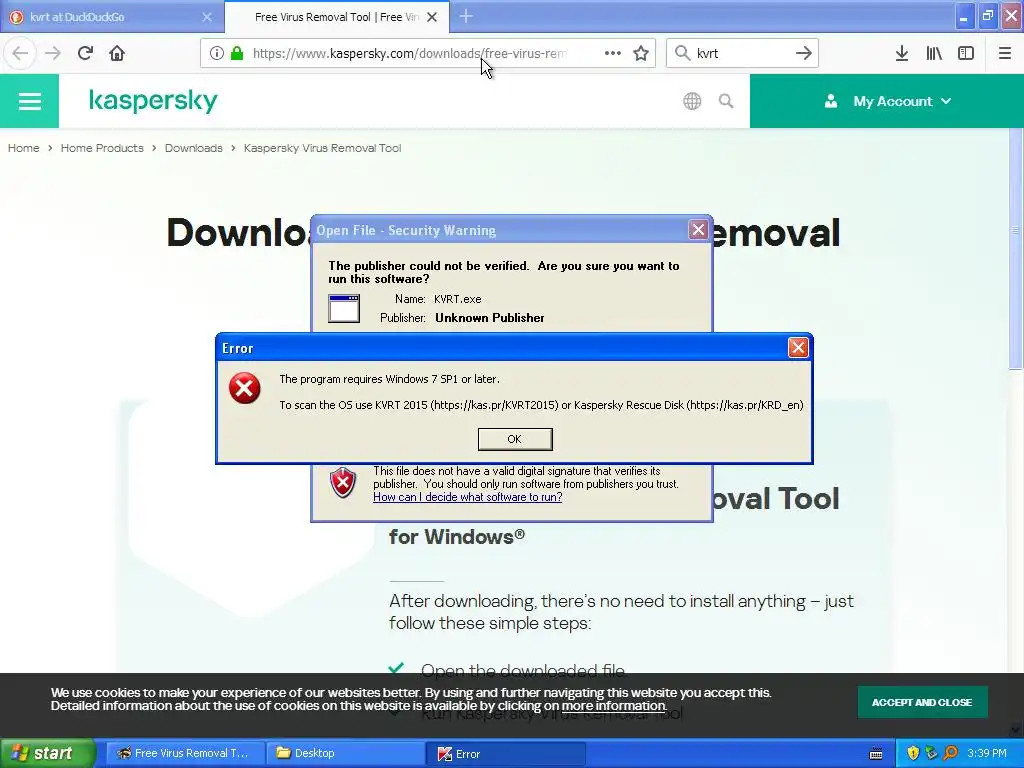Open the on-screen keyboard tray icon
Image resolution: width=1024 pixels, height=768 pixels.
click(x=876, y=754)
